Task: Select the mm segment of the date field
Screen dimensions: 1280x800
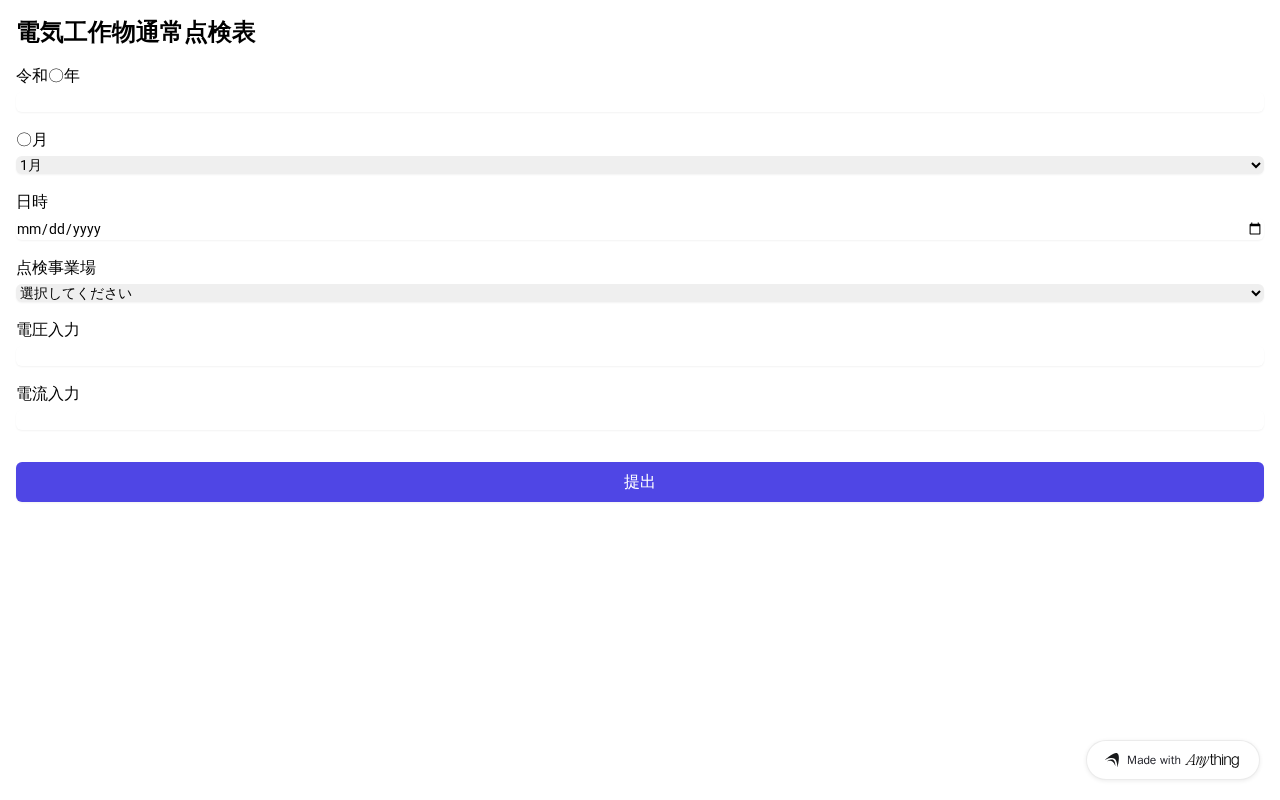Action: (x=26, y=229)
